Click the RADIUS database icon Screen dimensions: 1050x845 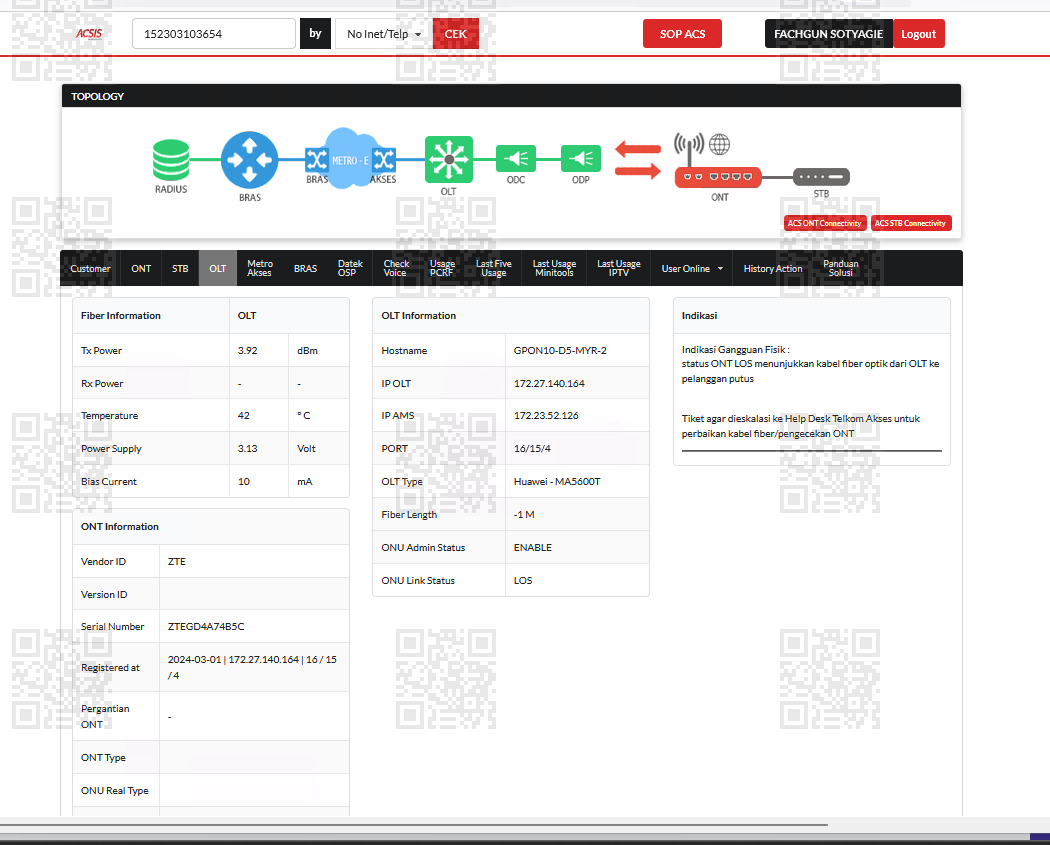point(171,160)
